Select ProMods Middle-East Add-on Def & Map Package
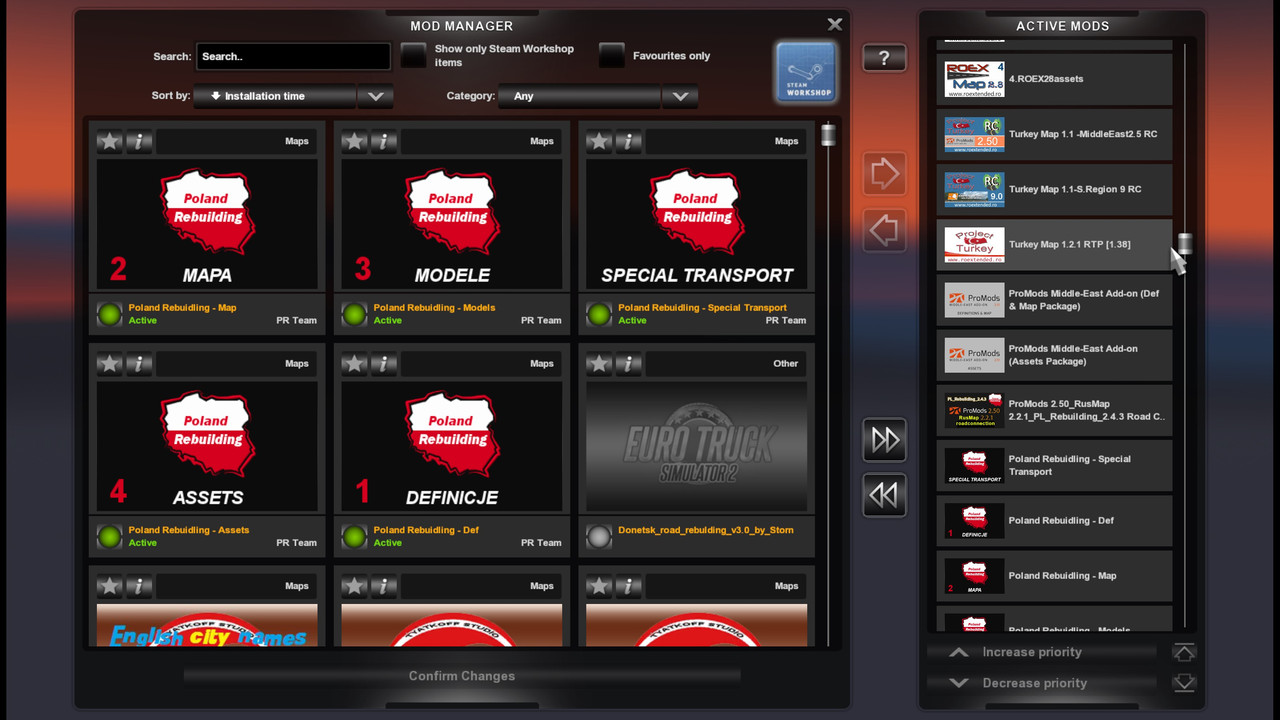 (x=1054, y=300)
